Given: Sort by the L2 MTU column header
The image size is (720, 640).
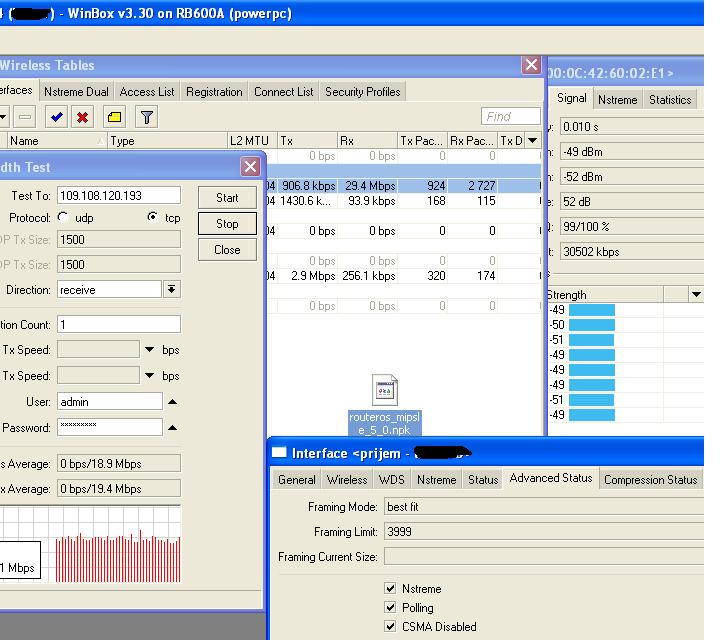Looking at the screenshot, I should 252,140.
